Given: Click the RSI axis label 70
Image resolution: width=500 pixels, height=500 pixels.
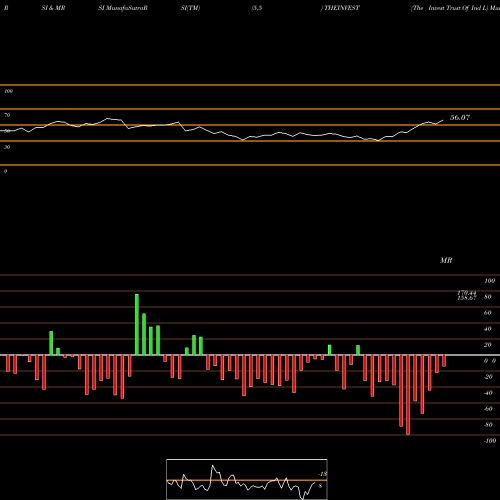Looking at the screenshot, I should coord(7,115).
